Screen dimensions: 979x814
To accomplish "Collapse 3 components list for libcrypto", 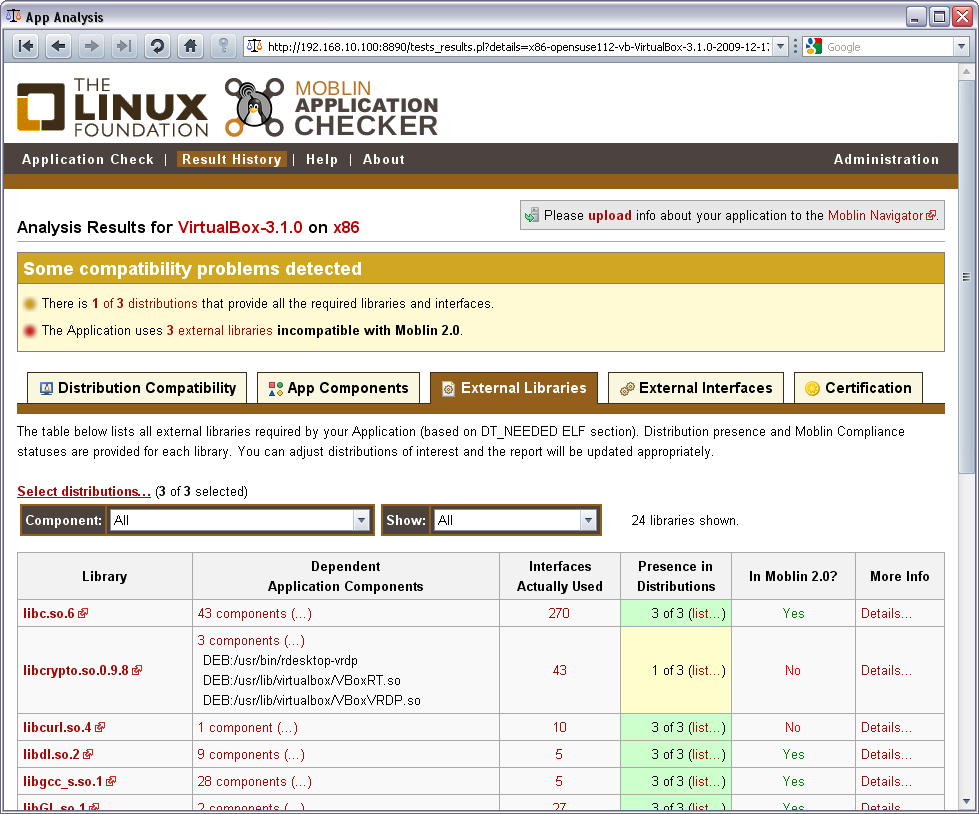I will [251, 640].
